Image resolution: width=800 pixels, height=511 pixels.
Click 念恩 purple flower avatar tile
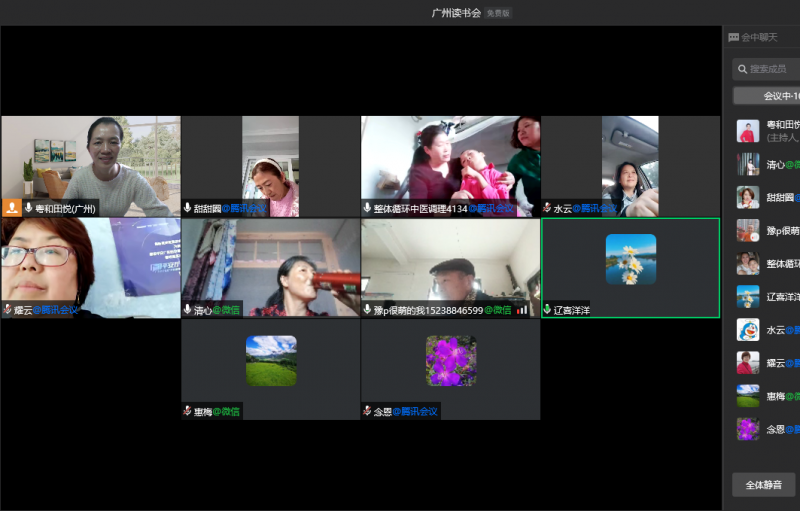pos(450,360)
